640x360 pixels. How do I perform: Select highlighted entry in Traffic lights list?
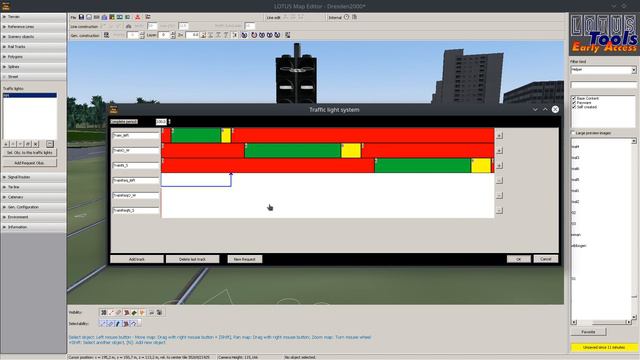30,95
